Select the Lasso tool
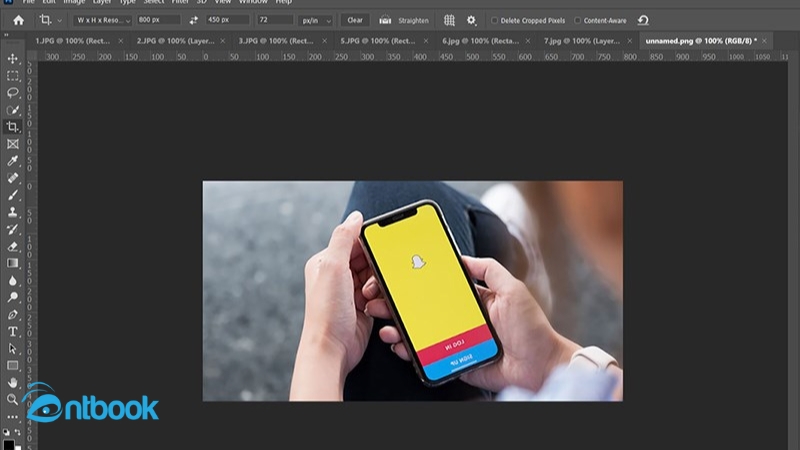Viewport: 800px width, 450px height. pyautogui.click(x=13, y=93)
